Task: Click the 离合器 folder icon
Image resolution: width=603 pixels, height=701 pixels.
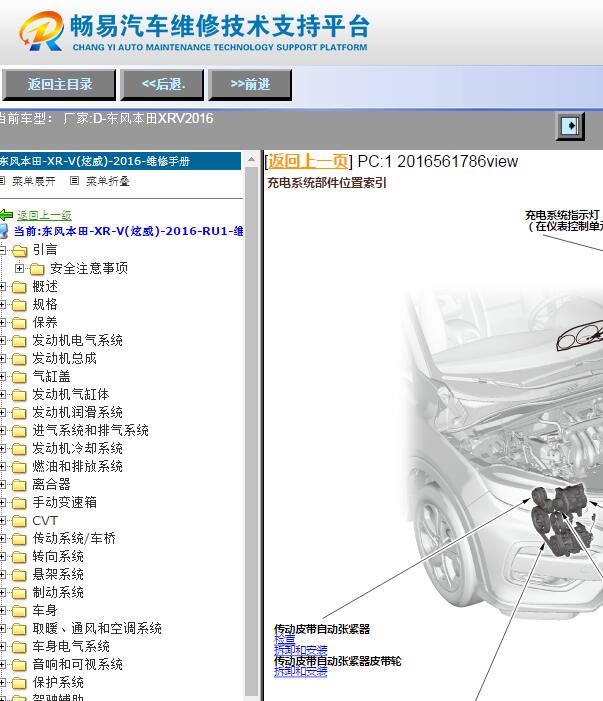Action: [19, 485]
